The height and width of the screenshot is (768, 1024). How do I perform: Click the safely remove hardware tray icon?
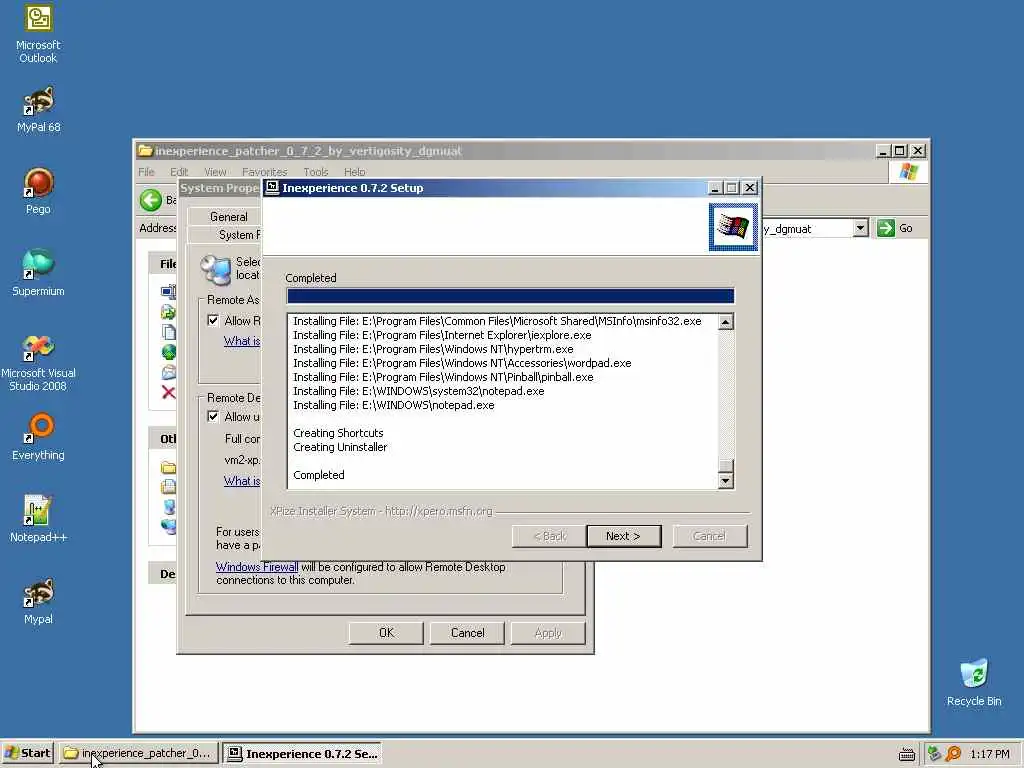coord(934,753)
